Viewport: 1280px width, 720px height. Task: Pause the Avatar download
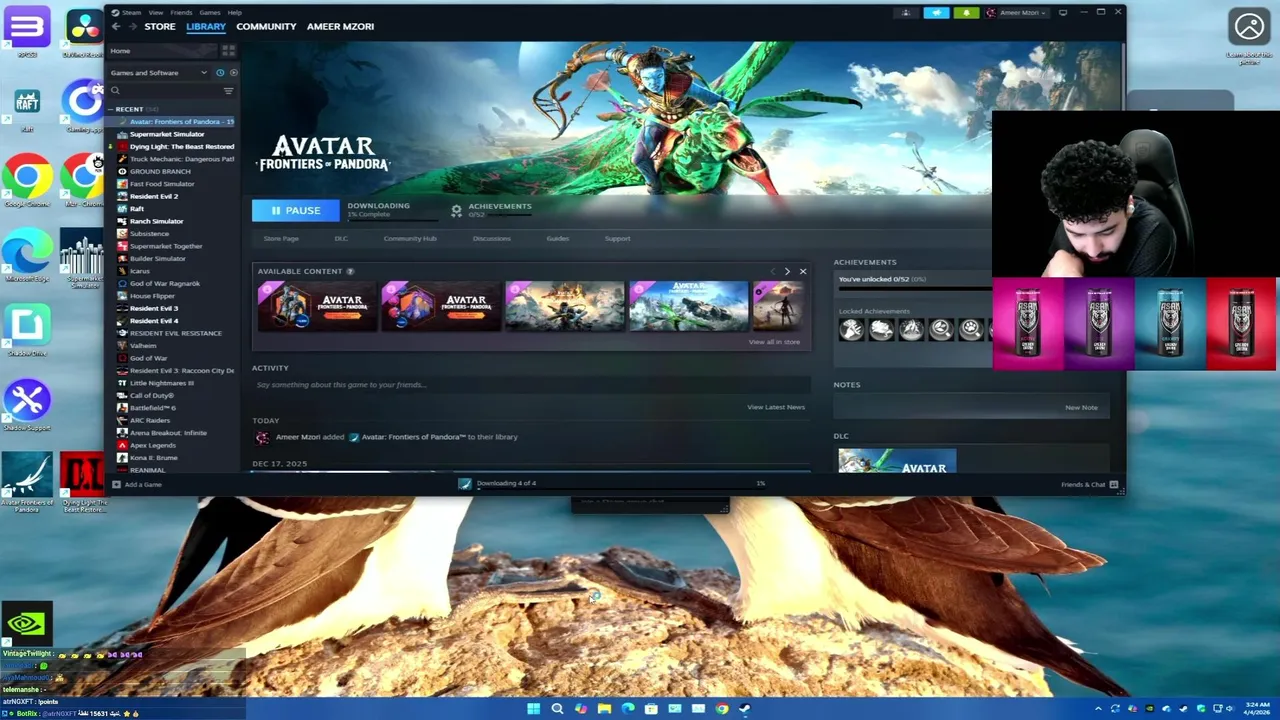pyautogui.click(x=296, y=211)
